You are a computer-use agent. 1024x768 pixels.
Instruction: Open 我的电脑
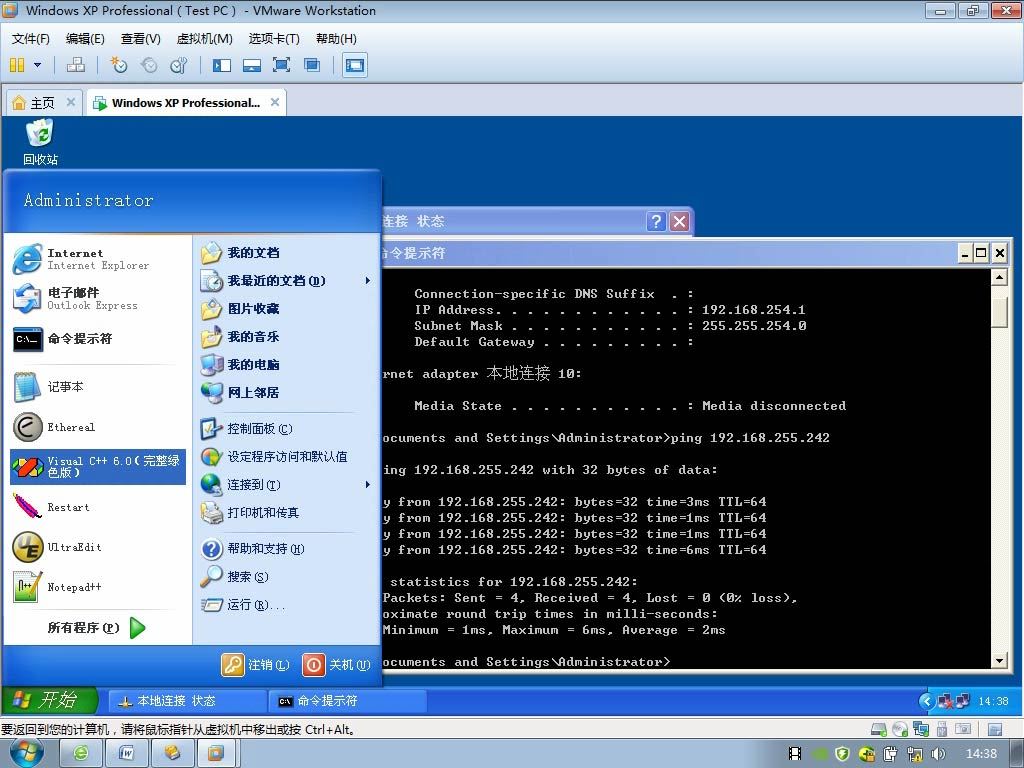[287, 364]
